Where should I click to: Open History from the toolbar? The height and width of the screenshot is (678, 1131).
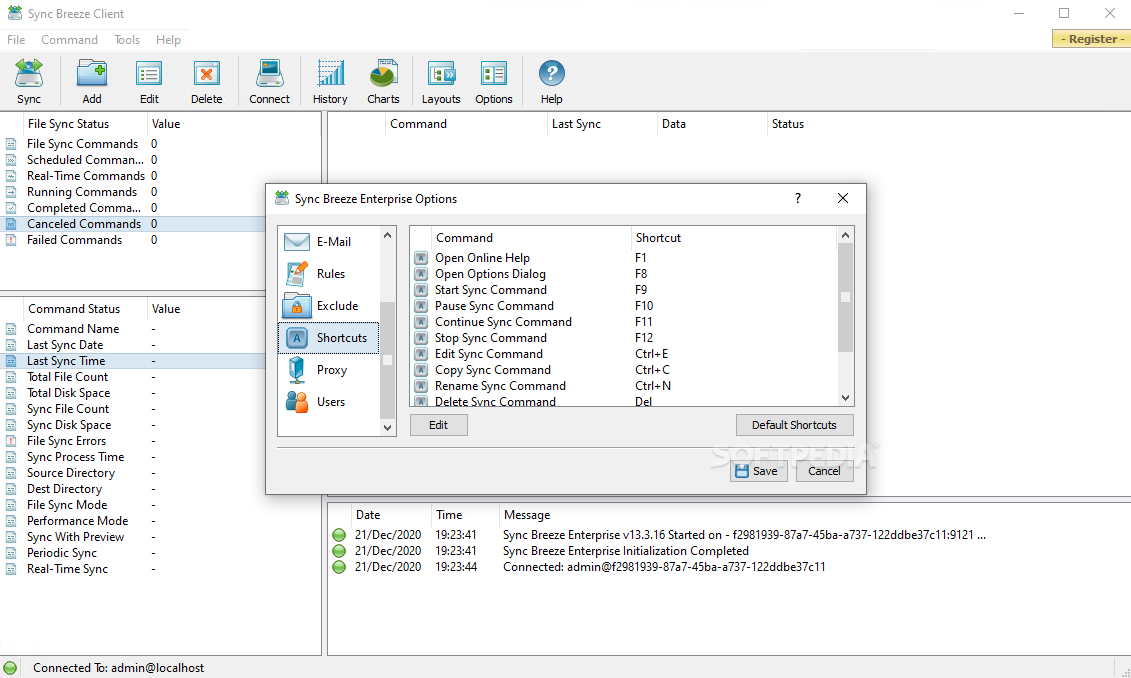coord(330,82)
